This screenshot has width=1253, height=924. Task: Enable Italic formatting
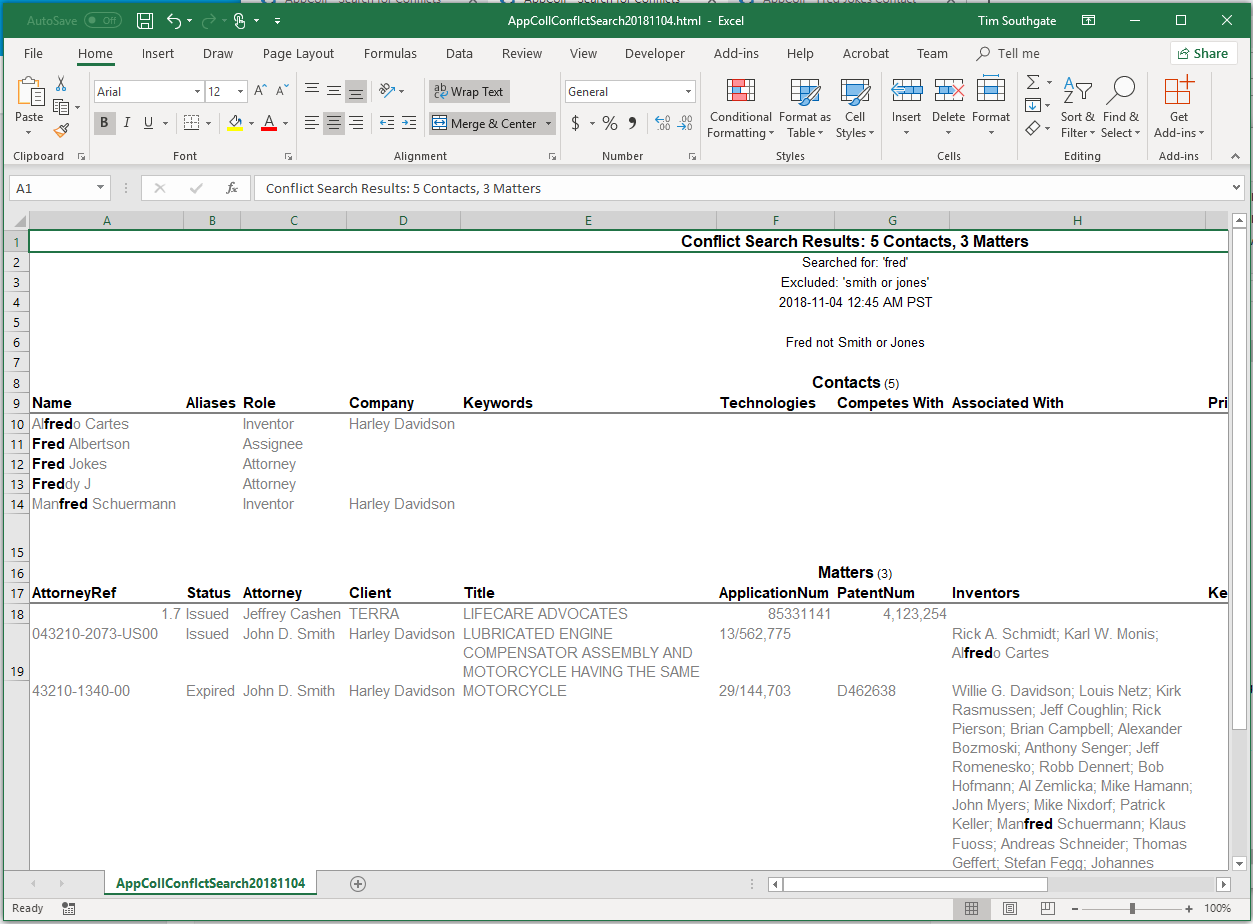pyautogui.click(x=126, y=122)
